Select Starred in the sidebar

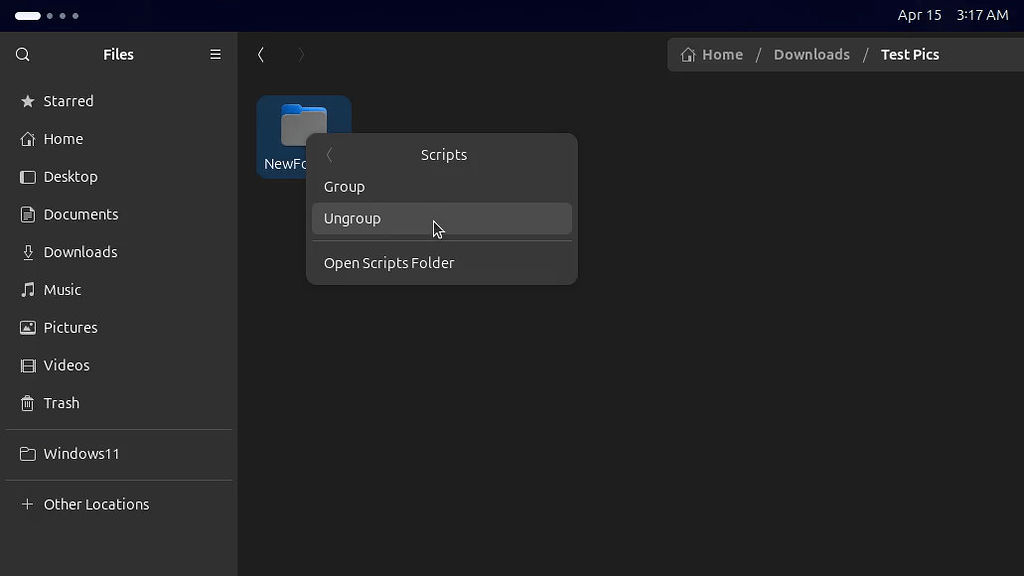(x=69, y=101)
